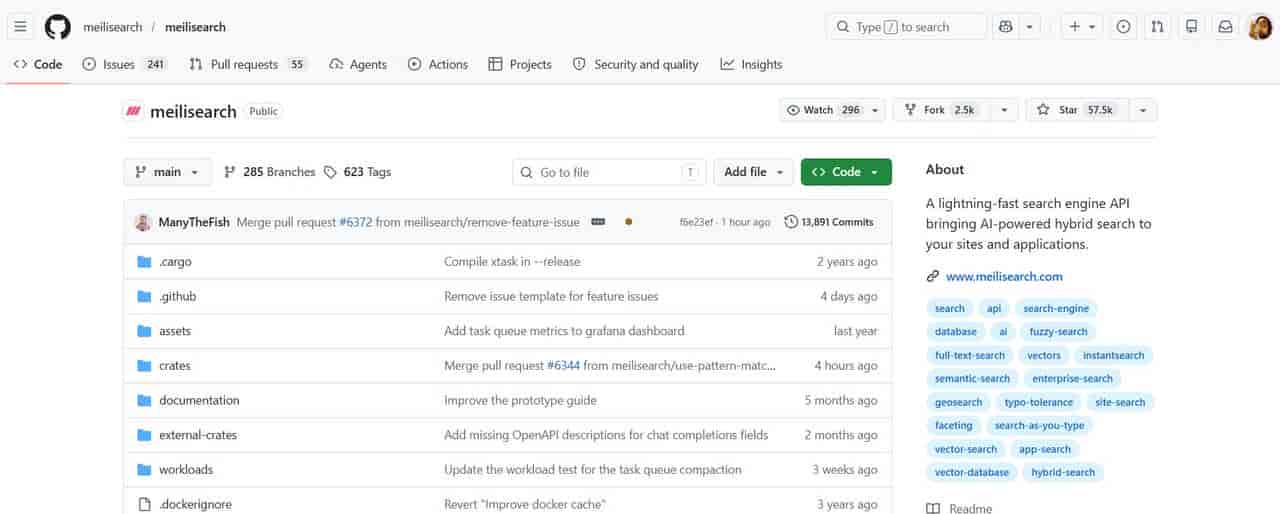The height and width of the screenshot is (514, 1280).
Task: View 623 Tags link
Action: [x=357, y=172]
